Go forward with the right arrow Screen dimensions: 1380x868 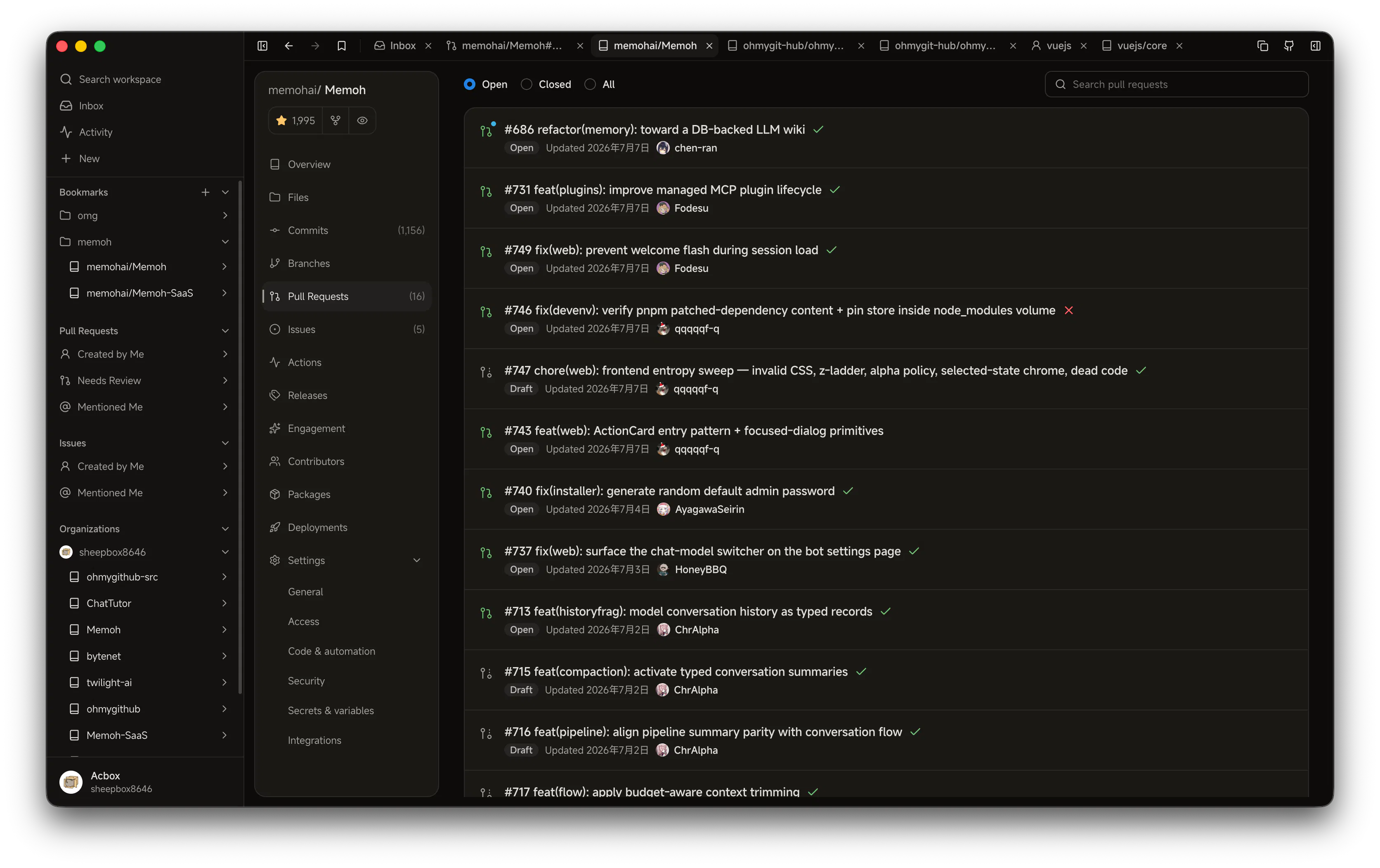(315, 46)
